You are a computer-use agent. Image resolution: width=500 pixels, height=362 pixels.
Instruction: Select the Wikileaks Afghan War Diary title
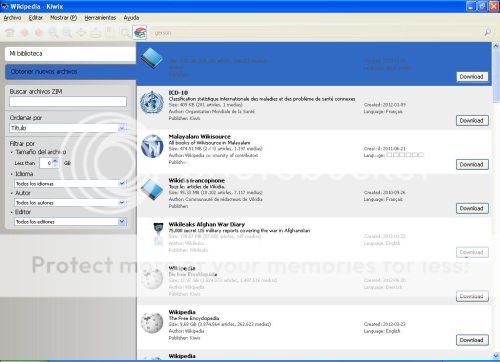pyautogui.click(x=207, y=224)
